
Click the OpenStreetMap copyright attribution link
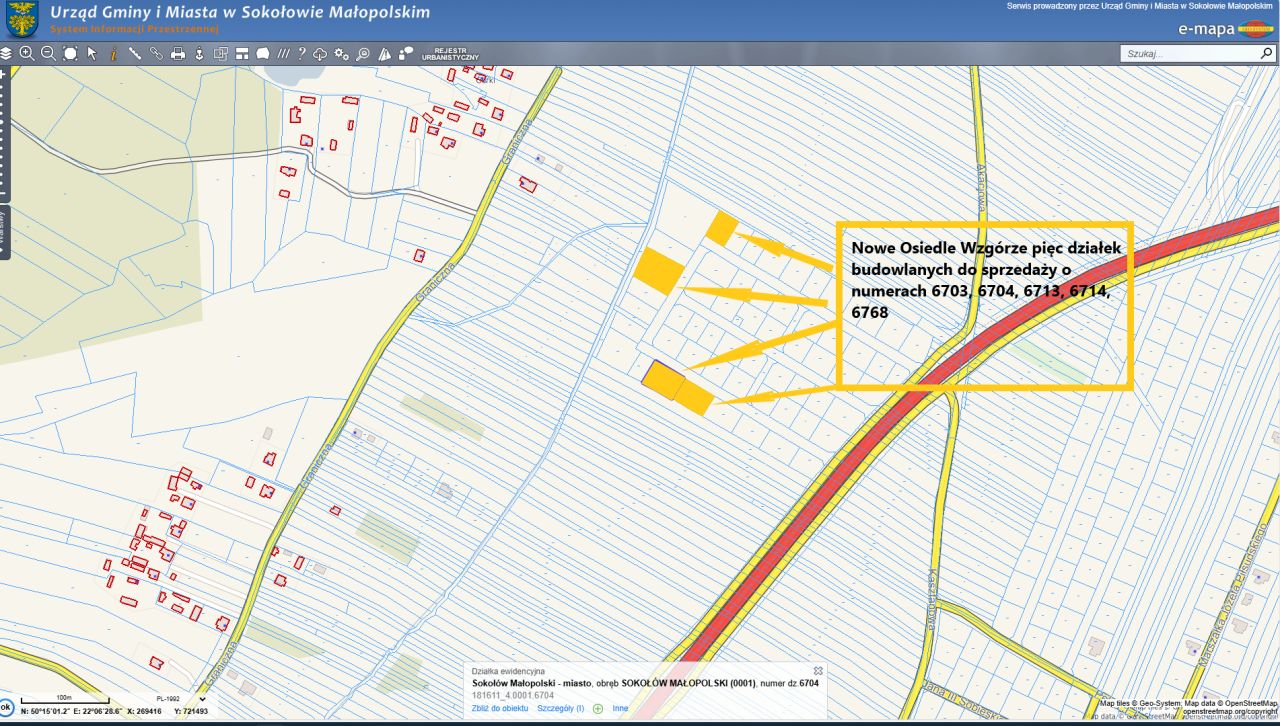click(1230, 712)
